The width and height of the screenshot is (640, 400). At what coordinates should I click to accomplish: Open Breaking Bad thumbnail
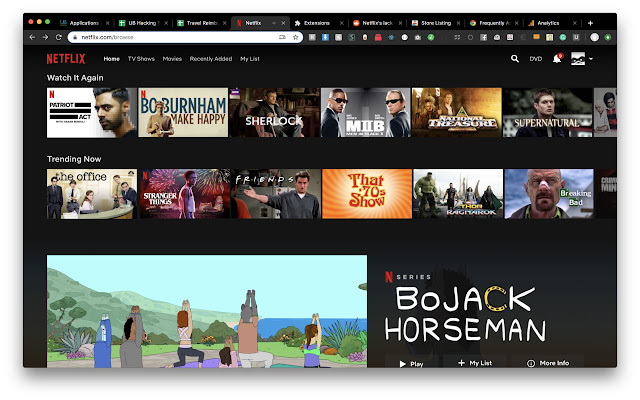coord(549,194)
